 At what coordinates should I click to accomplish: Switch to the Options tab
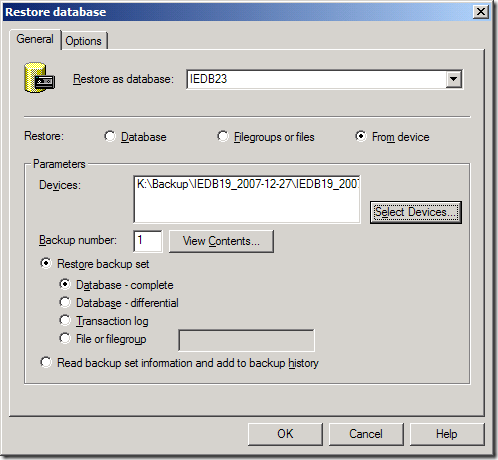tap(84, 41)
